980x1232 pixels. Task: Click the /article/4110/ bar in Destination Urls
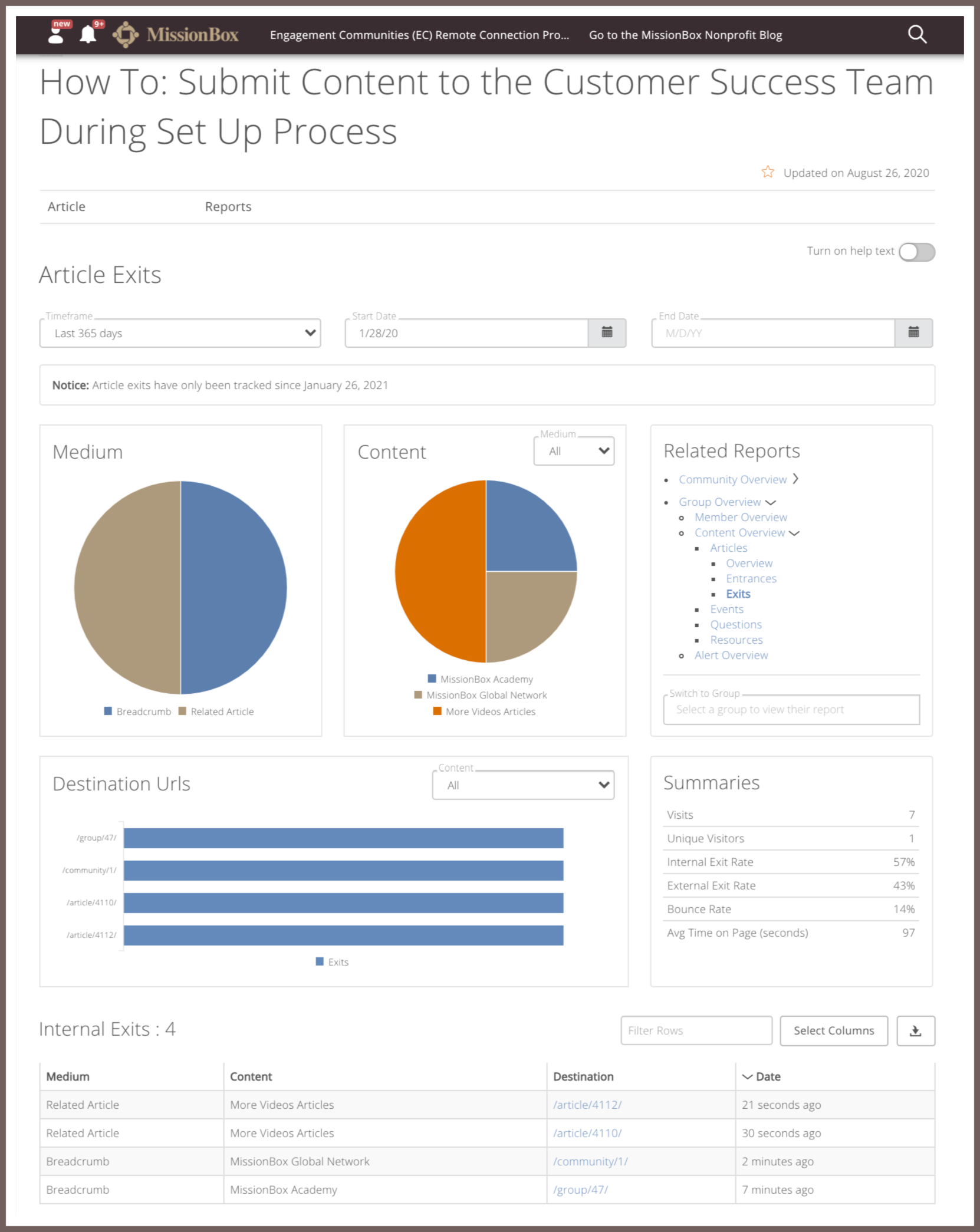(x=343, y=902)
